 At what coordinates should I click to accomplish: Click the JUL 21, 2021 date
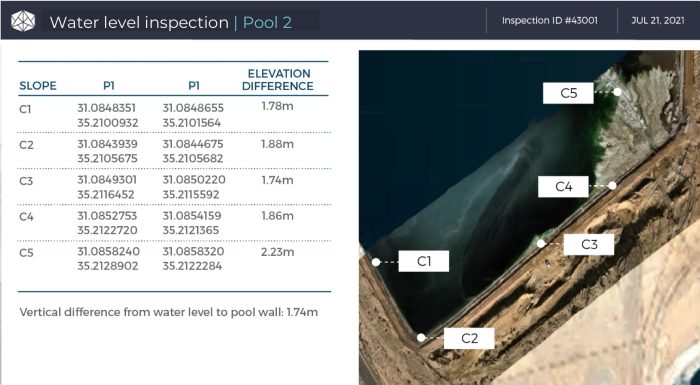[658, 21]
